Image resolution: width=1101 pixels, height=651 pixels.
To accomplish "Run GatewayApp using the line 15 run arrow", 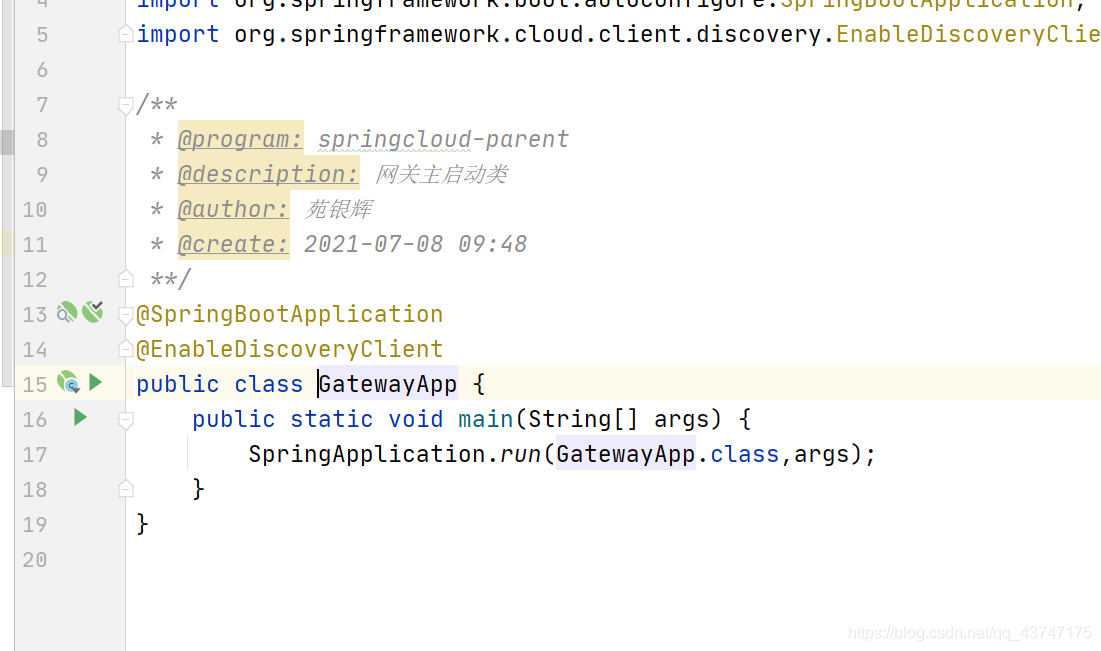I will pyautogui.click(x=95, y=382).
